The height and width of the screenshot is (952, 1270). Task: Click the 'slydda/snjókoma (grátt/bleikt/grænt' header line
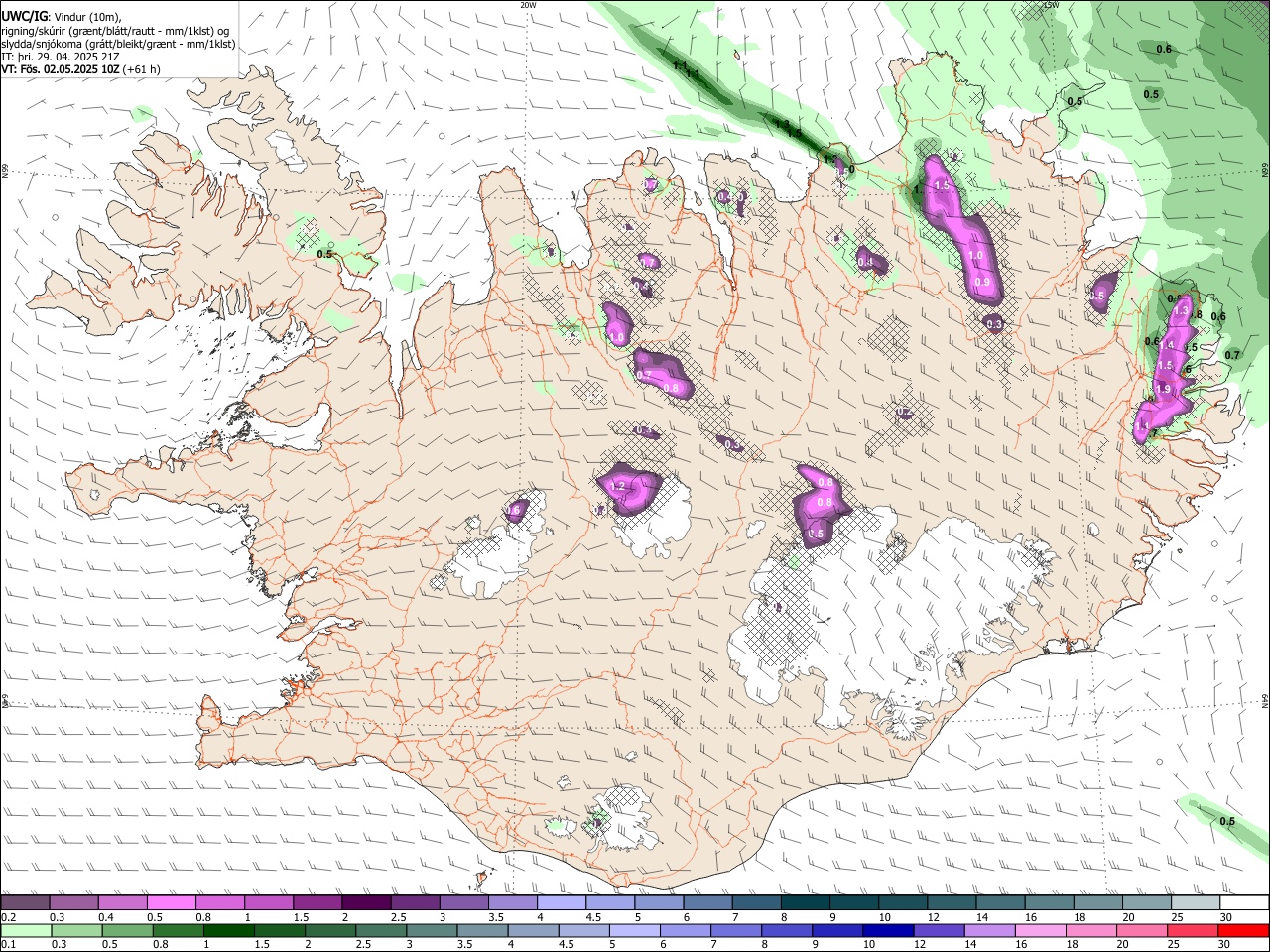click(x=118, y=44)
